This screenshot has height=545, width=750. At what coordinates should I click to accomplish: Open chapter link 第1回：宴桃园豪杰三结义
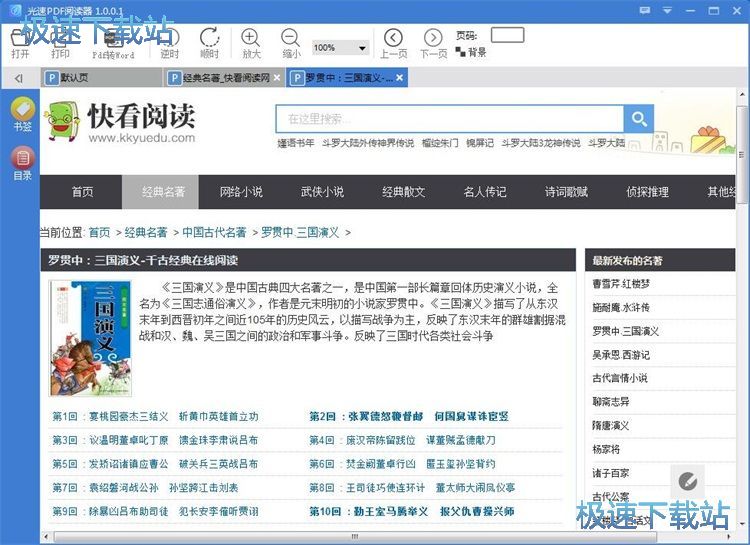109,416
